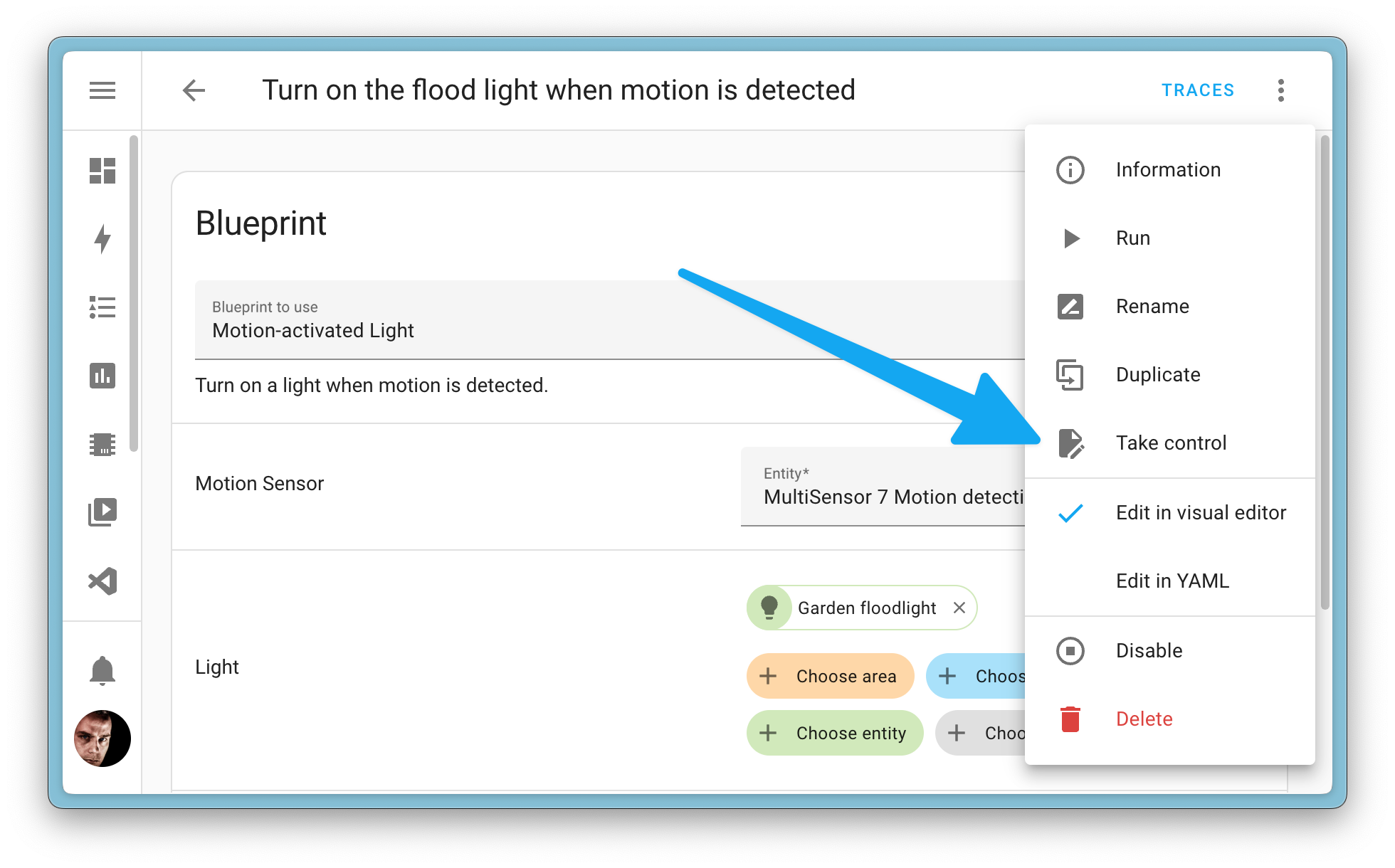Open the History panel
The height and width of the screenshot is (868, 1395).
coord(102,376)
